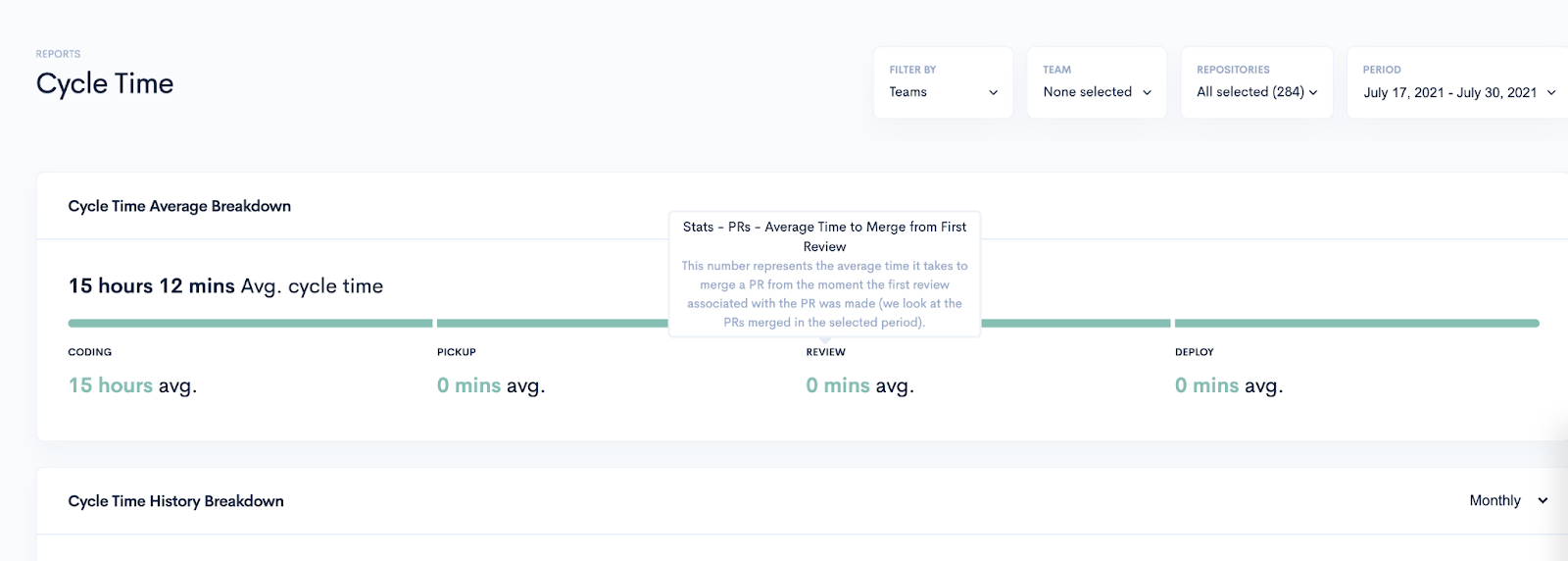1568x561 pixels.
Task: Expand the Team None selected dropdown
Action: pos(1097,82)
